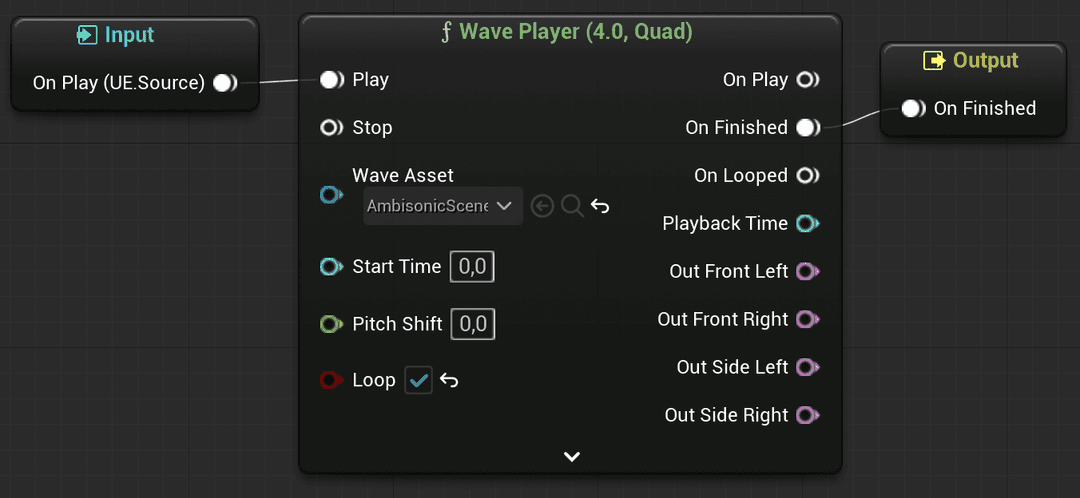1080x498 pixels.
Task: Browse to the wave asset with magnifier icon
Action: (572, 206)
